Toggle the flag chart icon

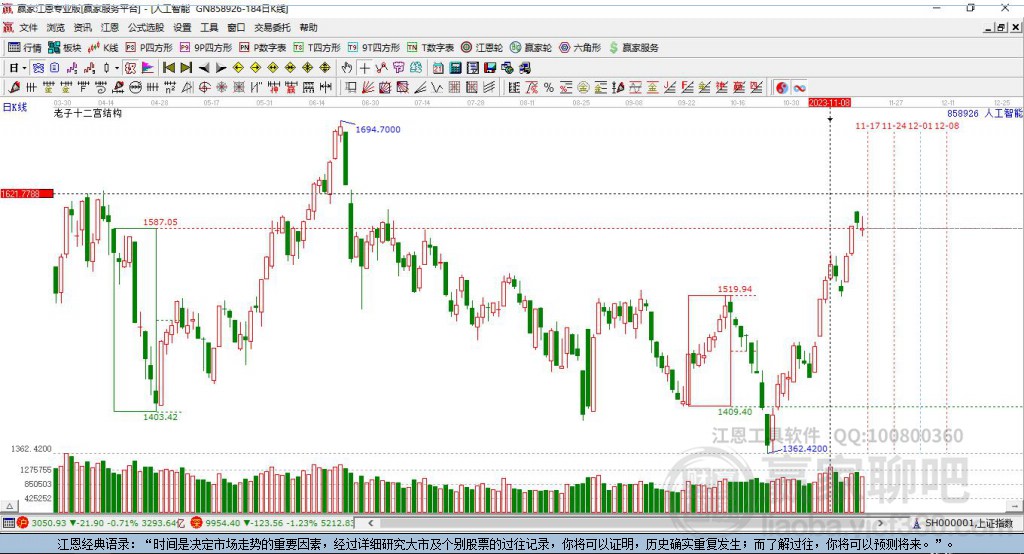pyautogui.click(x=148, y=68)
